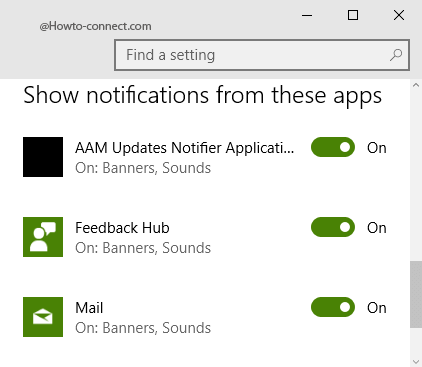Open Mail notification settings
The image size is (422, 367).
(89, 308)
